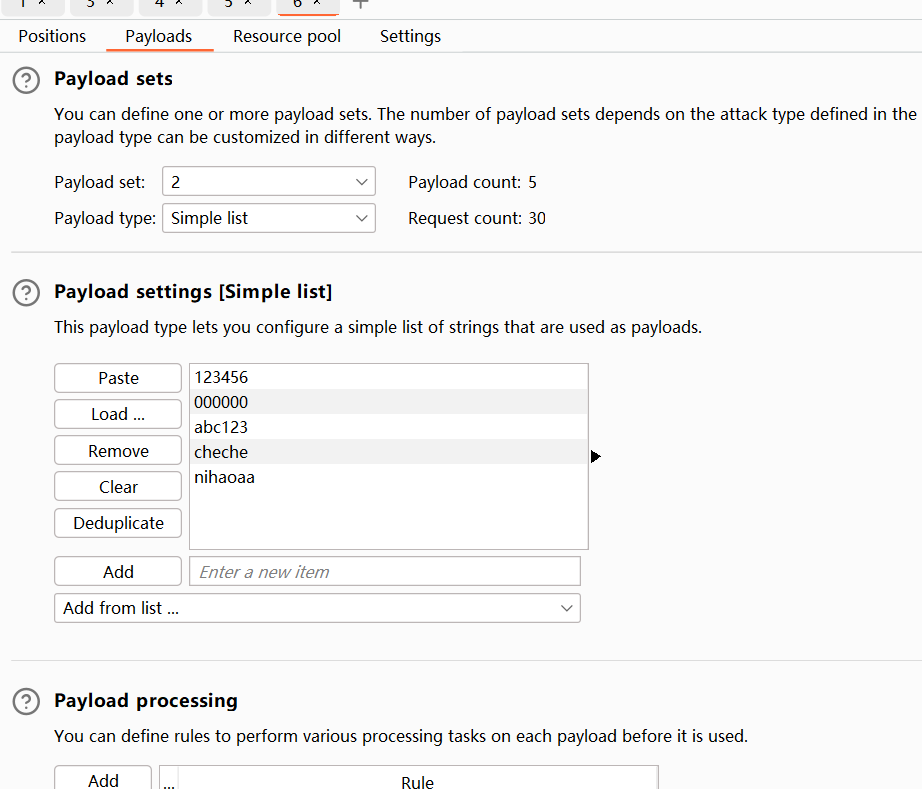The image size is (922, 789).
Task: Select payload cheche in list
Action: click(x=388, y=452)
